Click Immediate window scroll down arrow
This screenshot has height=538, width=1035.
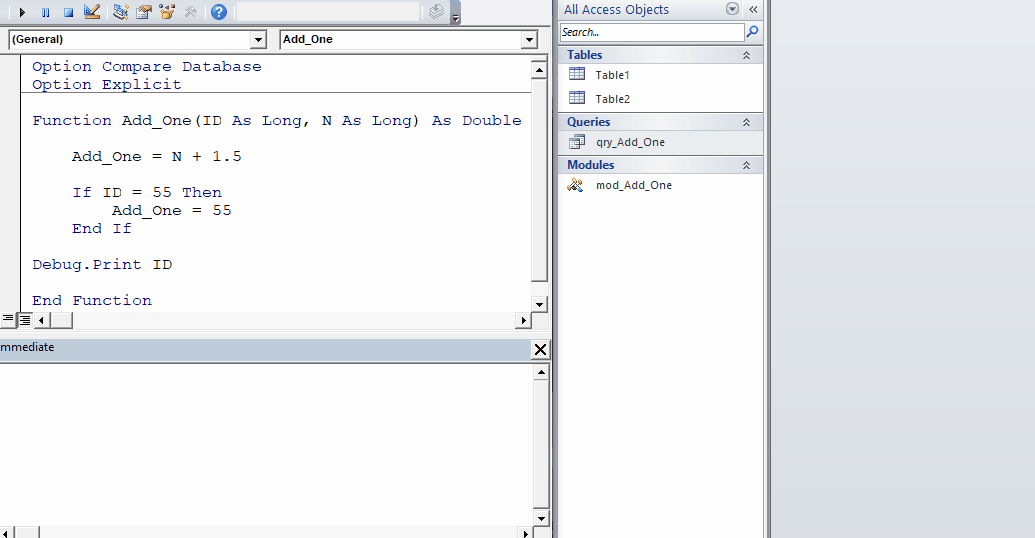pyautogui.click(x=541, y=518)
